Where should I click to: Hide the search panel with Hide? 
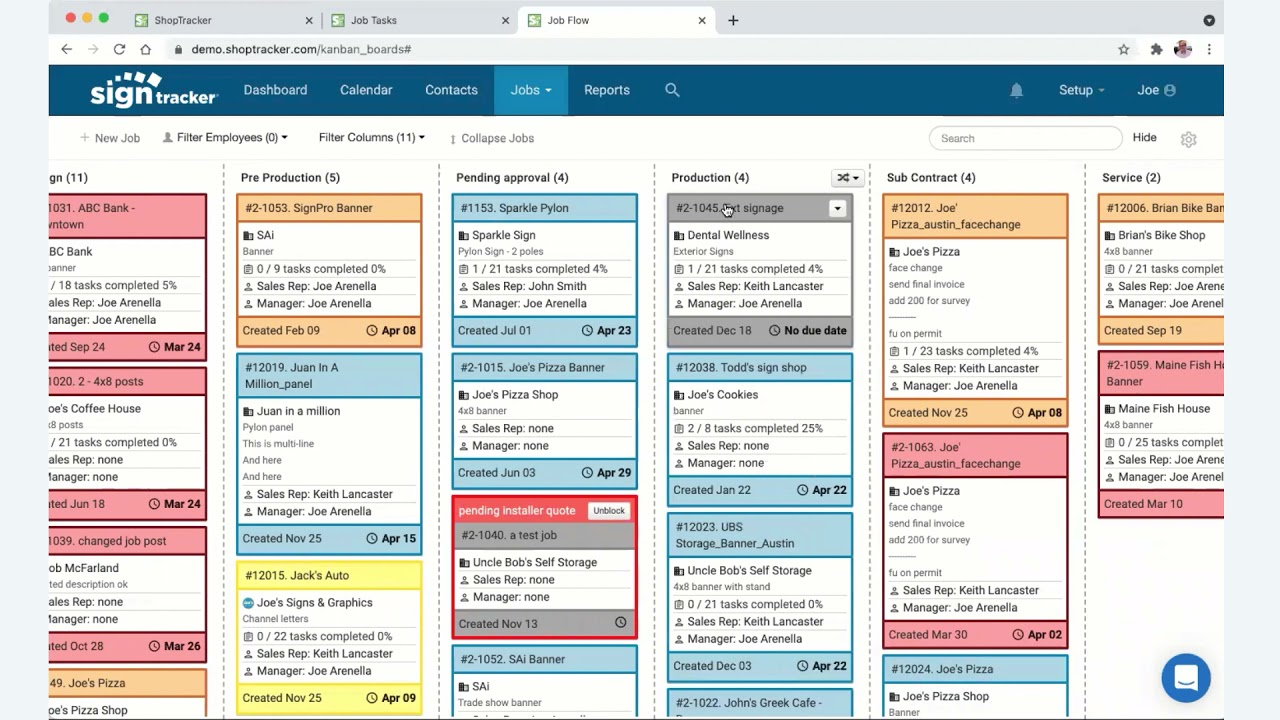(x=1144, y=138)
